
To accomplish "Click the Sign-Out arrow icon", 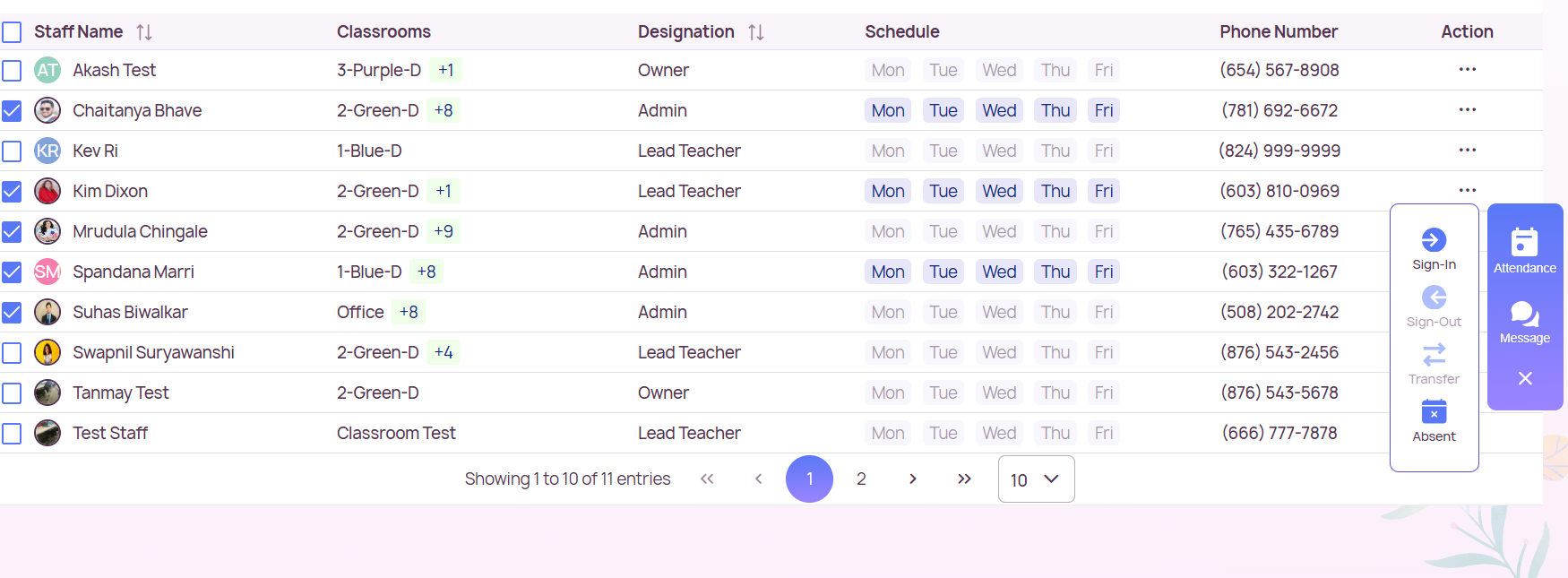I will [1434, 298].
